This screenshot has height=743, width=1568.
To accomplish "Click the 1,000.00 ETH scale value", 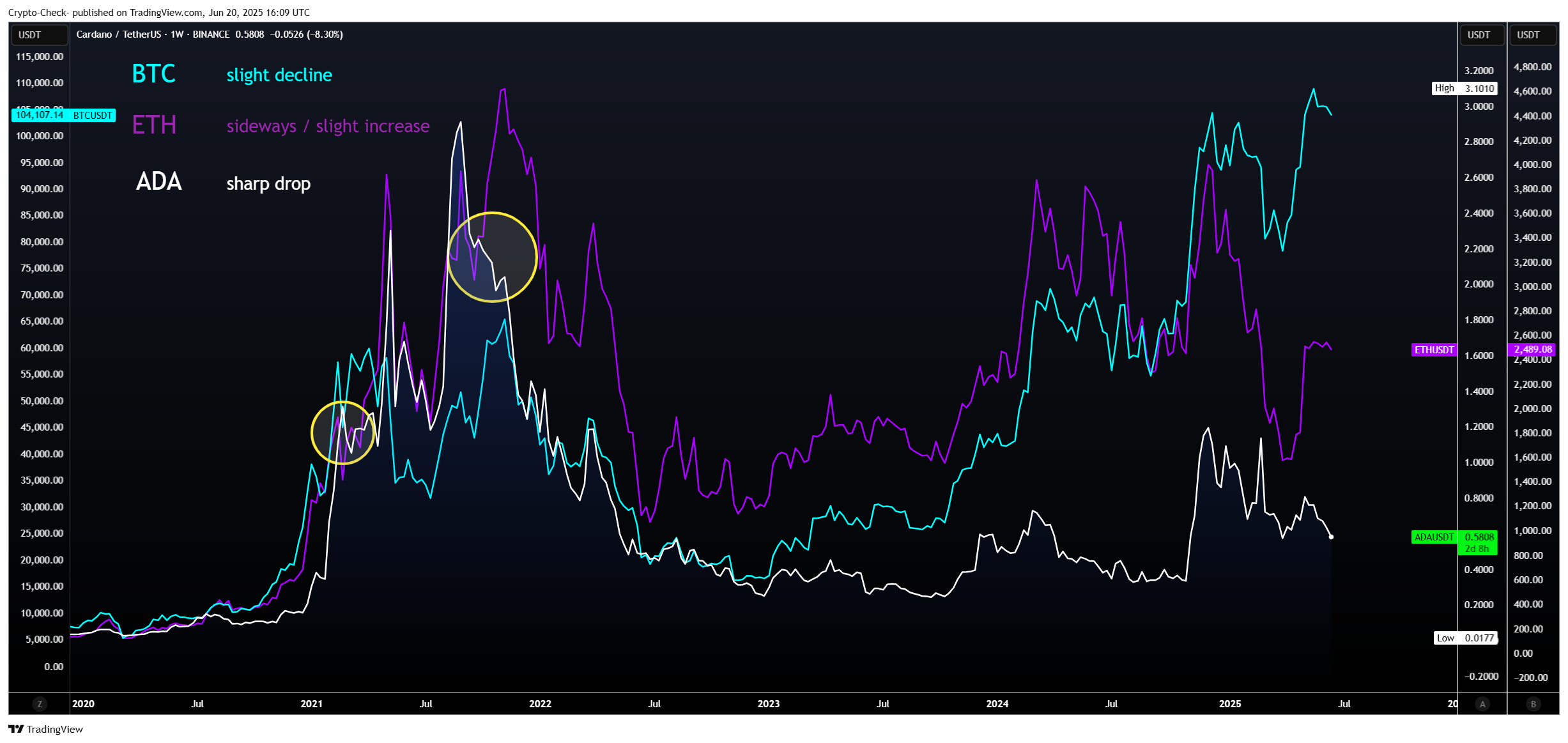I will click(1532, 530).
